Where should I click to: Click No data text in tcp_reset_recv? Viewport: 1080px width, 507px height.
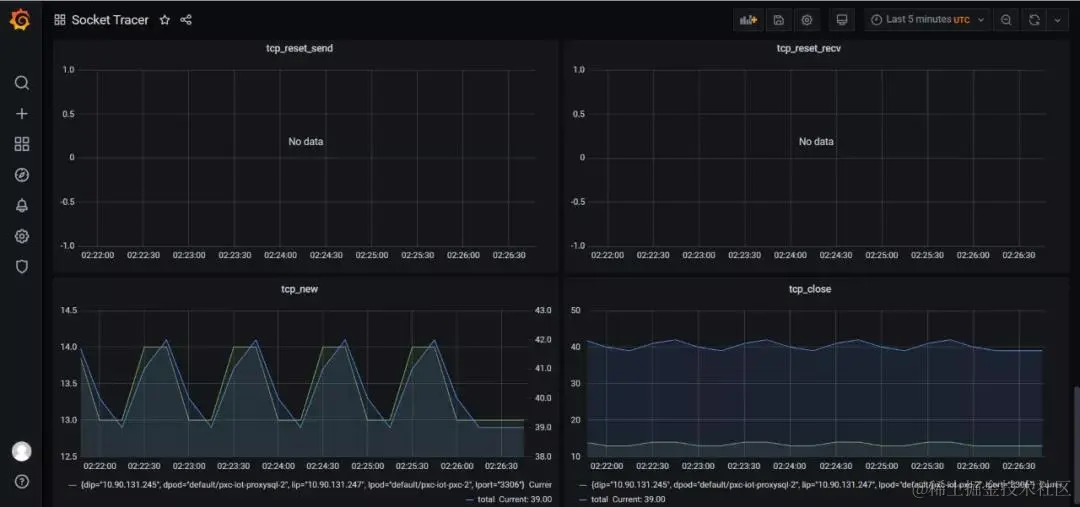816,142
